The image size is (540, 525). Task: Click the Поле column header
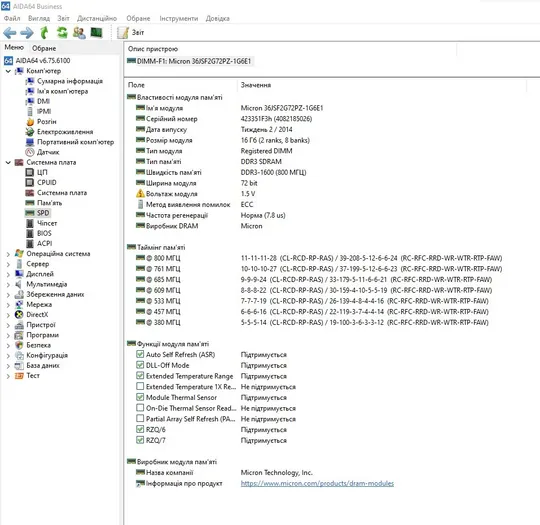pos(136,85)
